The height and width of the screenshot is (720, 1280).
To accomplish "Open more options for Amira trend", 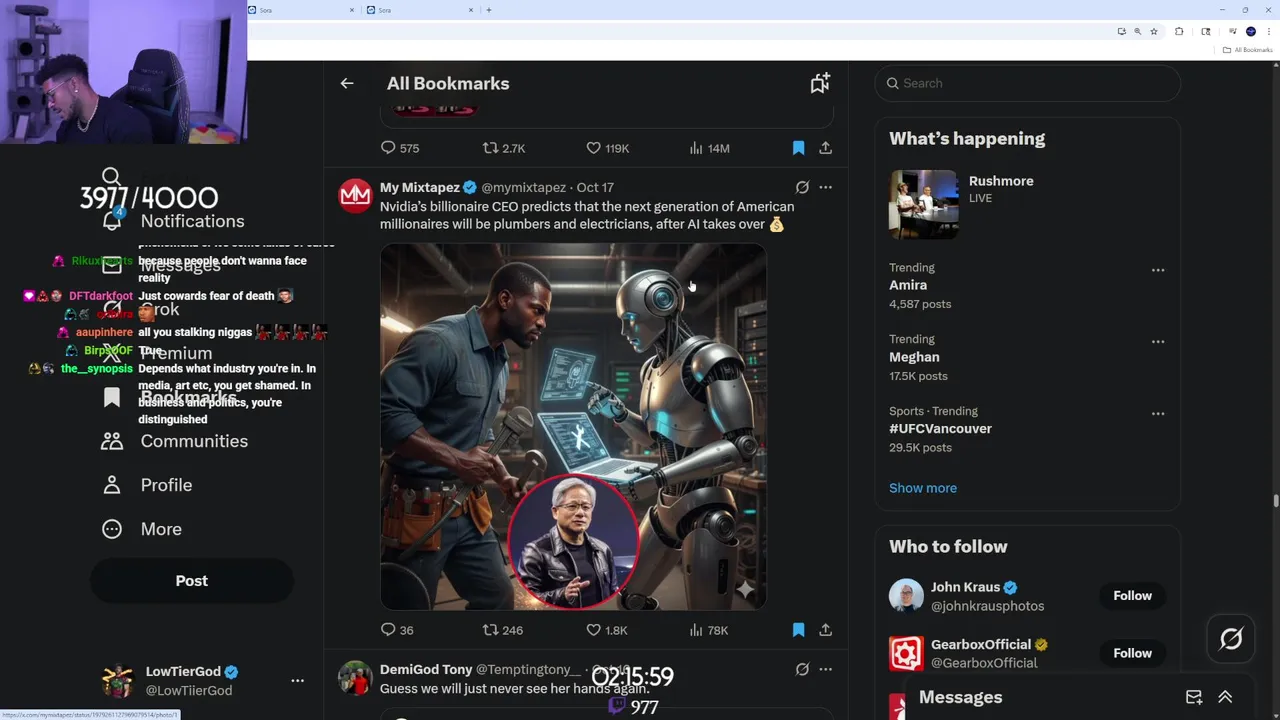I will click(1157, 270).
